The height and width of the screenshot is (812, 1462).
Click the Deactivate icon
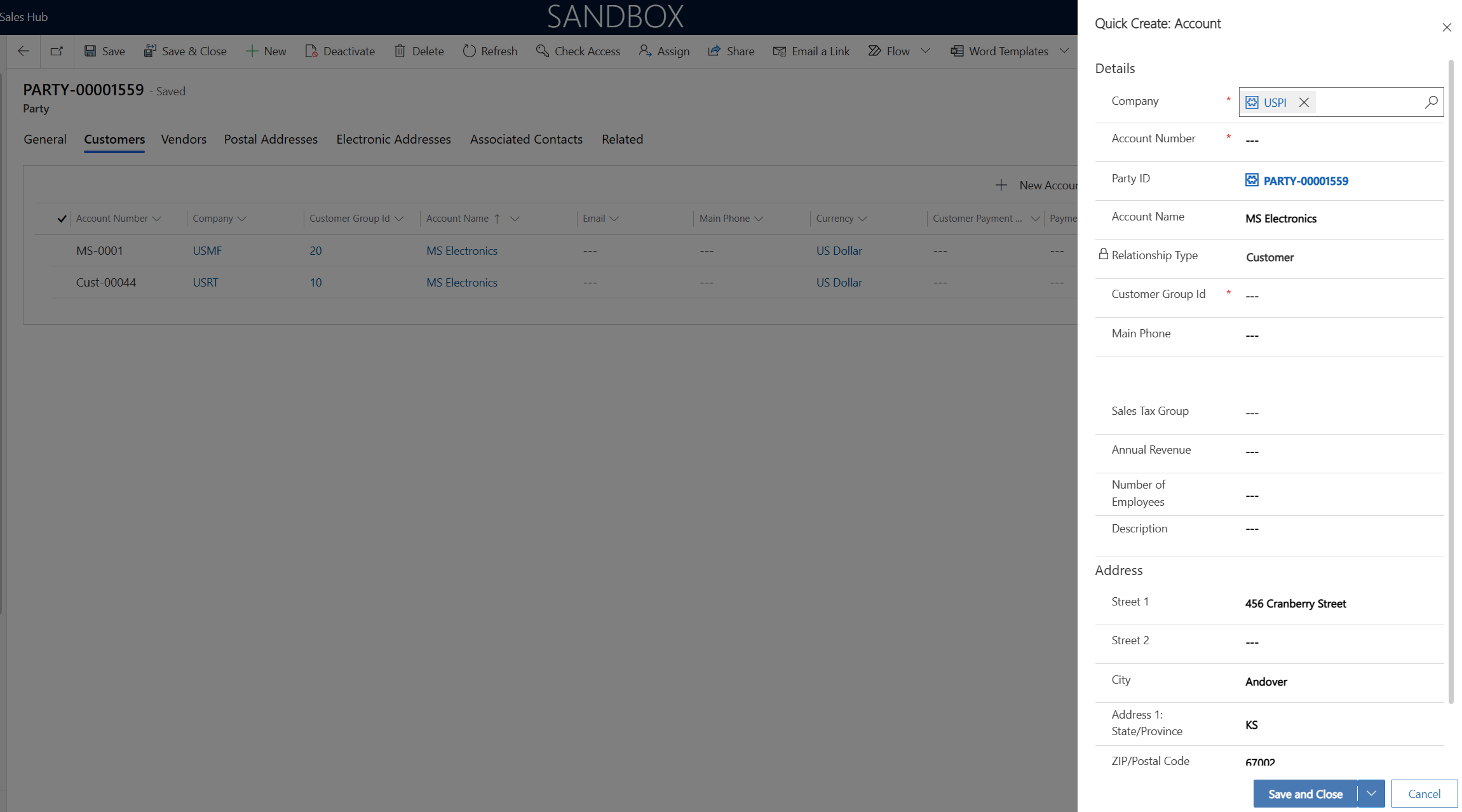311,51
